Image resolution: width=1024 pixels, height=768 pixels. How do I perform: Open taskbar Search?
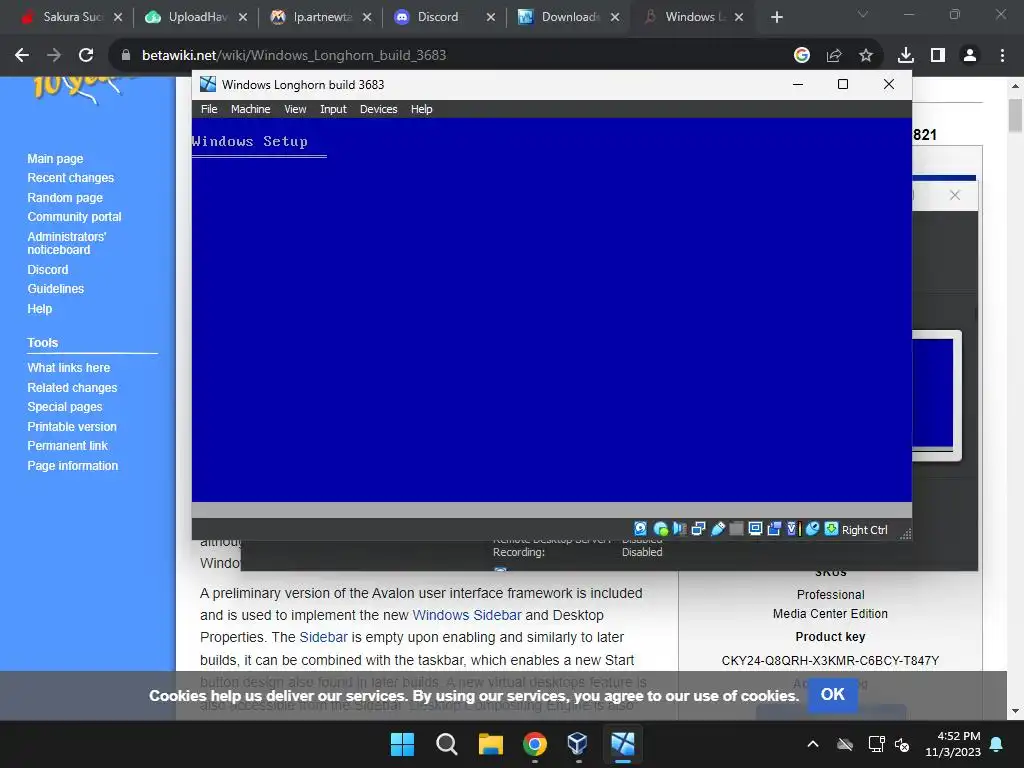447,744
